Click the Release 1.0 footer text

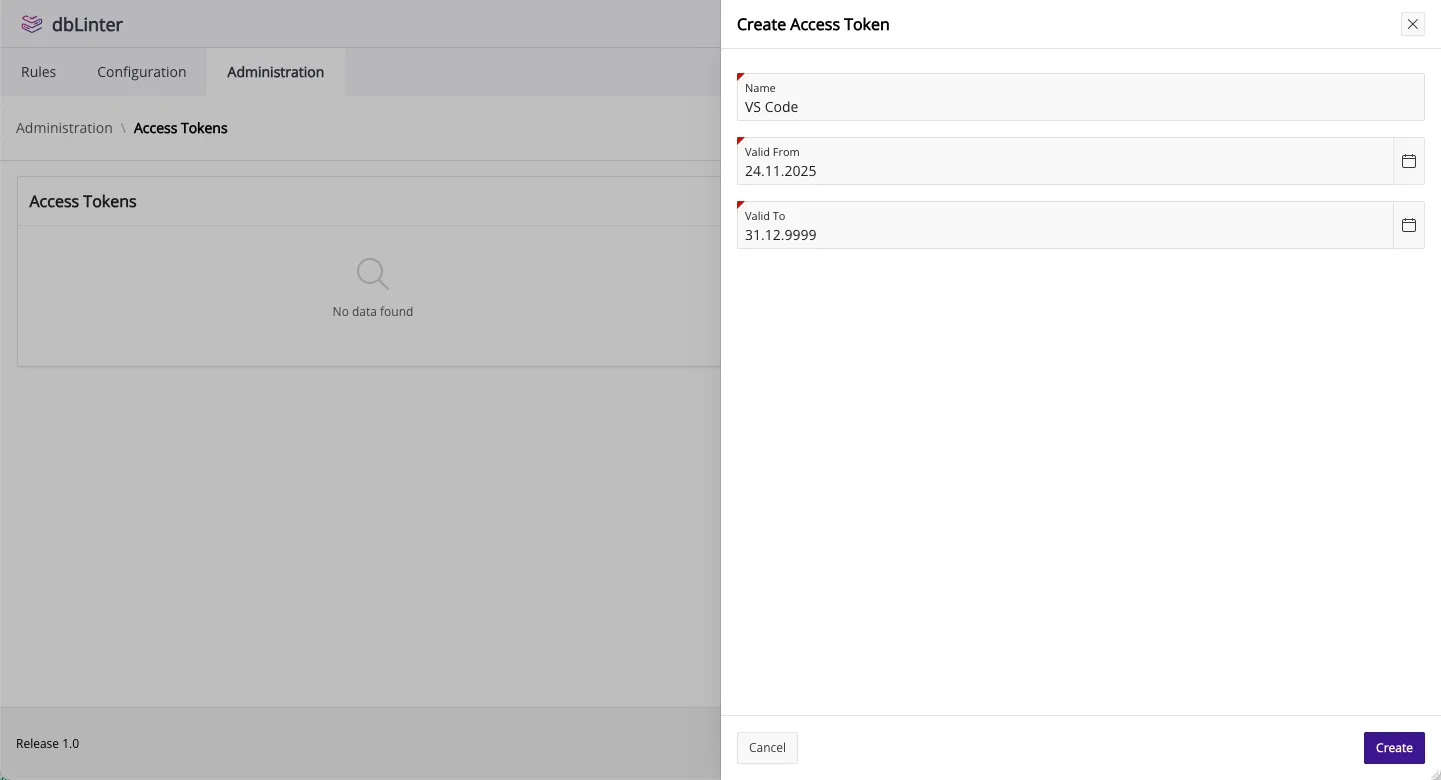(47, 744)
